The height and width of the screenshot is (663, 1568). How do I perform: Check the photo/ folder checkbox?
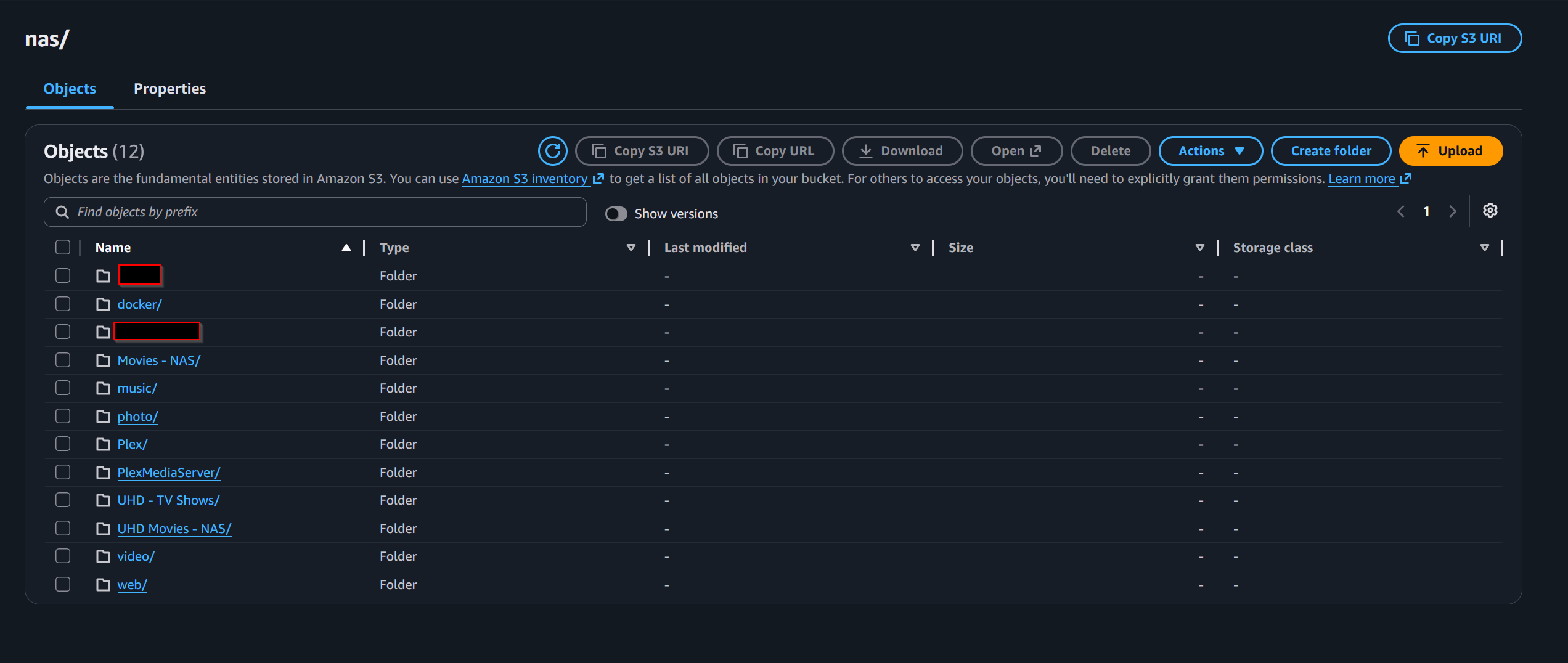coord(63,416)
